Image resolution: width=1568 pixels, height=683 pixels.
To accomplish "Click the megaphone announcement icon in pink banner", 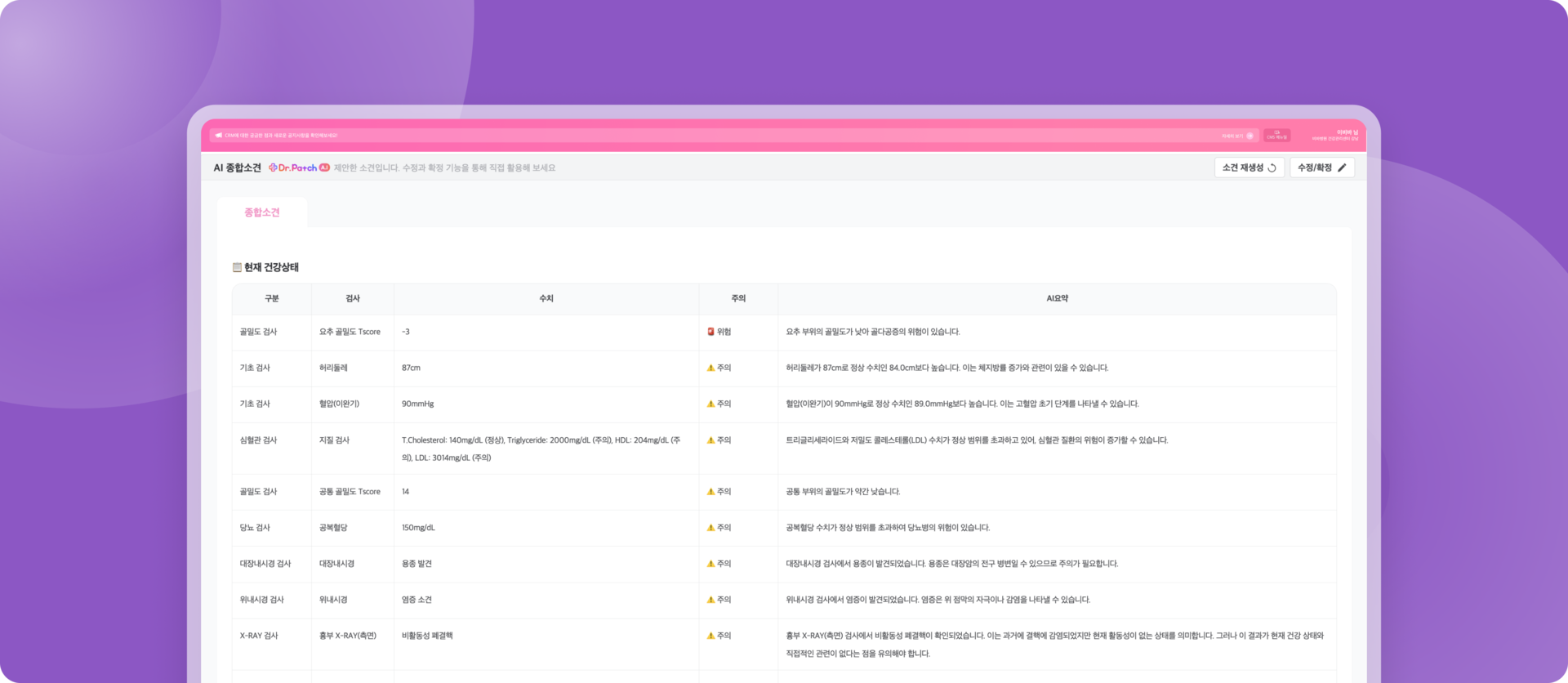I will click(218, 136).
